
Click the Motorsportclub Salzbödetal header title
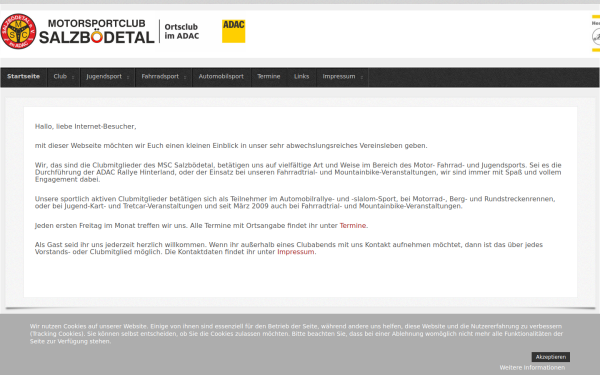pyautogui.click(x=97, y=32)
